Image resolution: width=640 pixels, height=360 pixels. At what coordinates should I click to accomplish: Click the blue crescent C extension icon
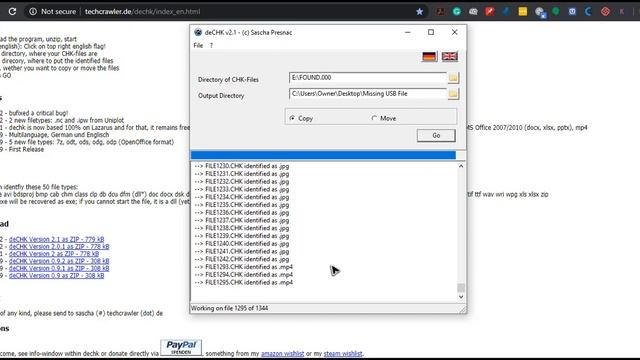[x=588, y=11]
